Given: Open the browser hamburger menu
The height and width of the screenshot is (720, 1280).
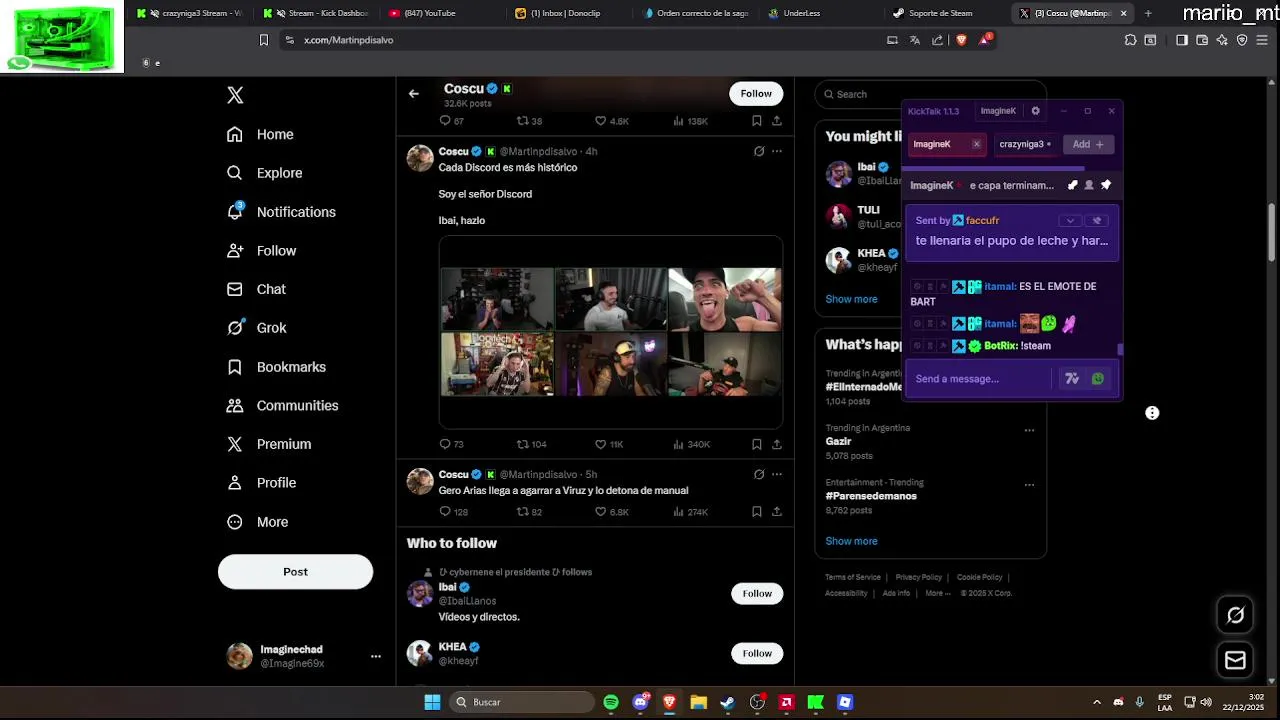Looking at the screenshot, I should 1262,40.
